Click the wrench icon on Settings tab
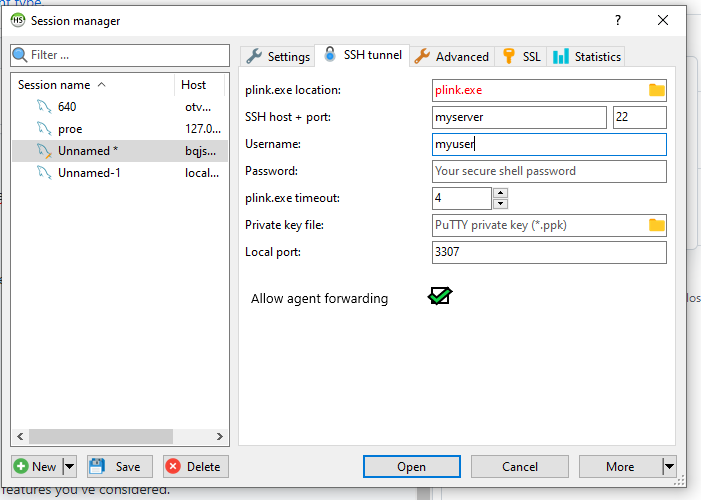Image resolution: width=701 pixels, height=500 pixels. click(254, 56)
